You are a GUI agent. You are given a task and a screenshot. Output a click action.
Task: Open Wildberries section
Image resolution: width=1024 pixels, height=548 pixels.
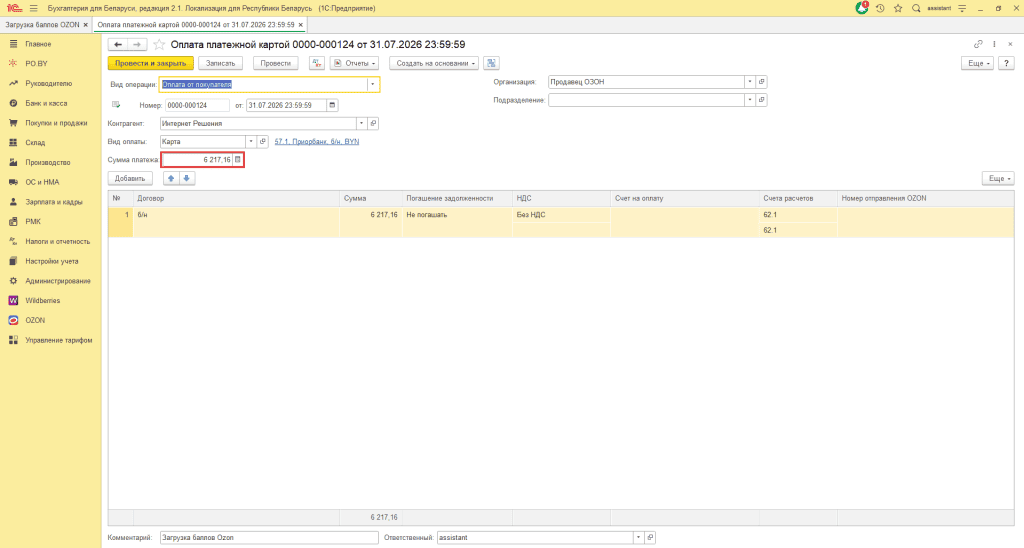(x=42, y=300)
